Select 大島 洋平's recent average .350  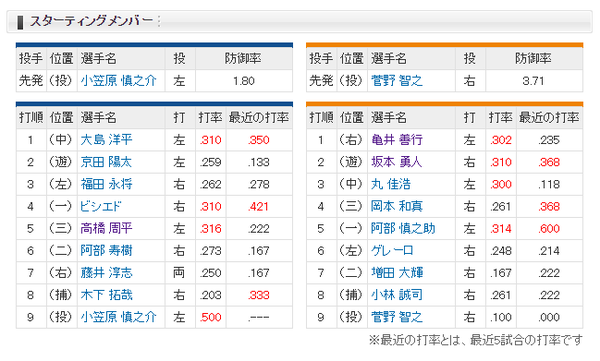[259, 140]
